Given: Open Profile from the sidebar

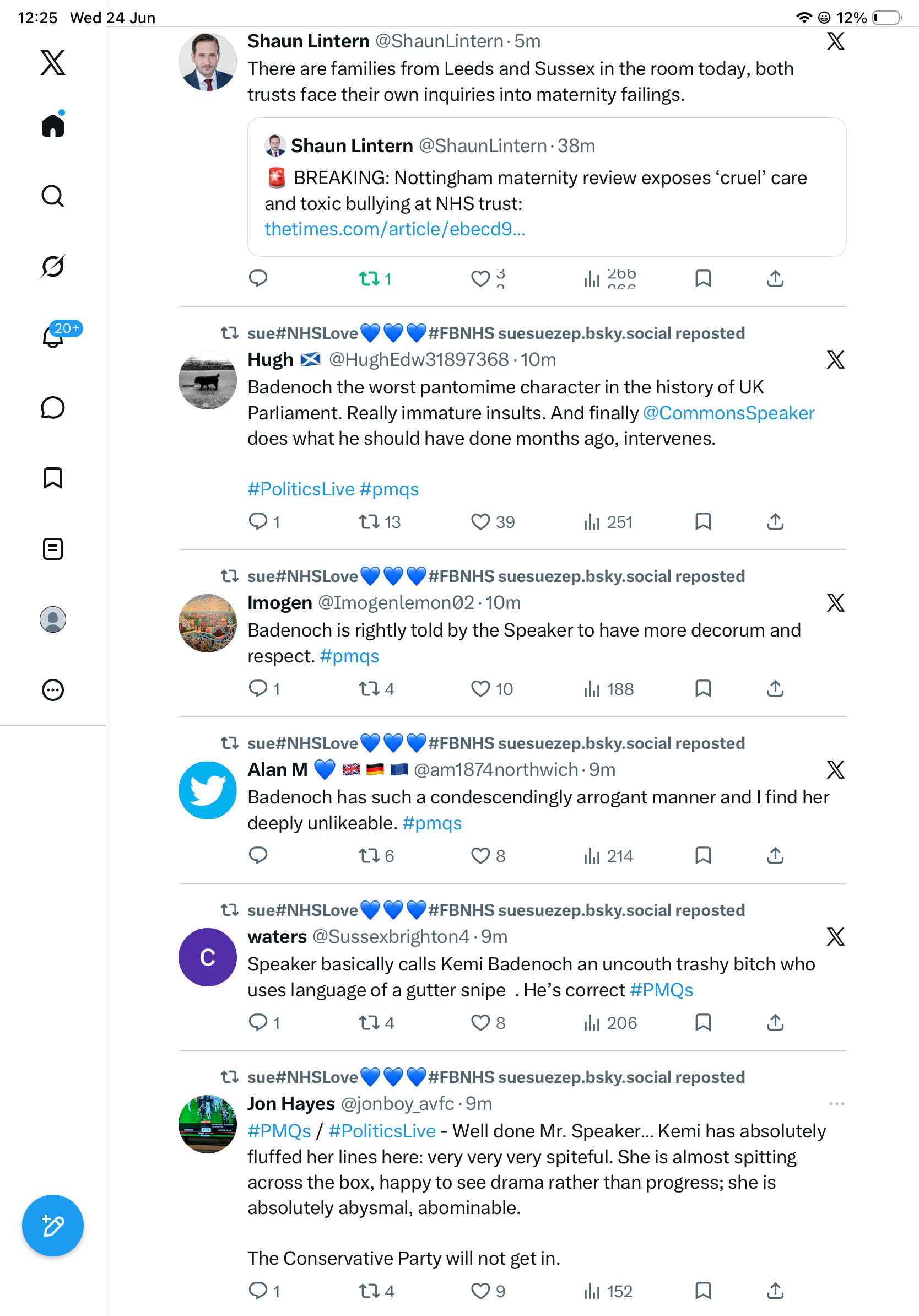Looking at the screenshot, I should [x=53, y=619].
